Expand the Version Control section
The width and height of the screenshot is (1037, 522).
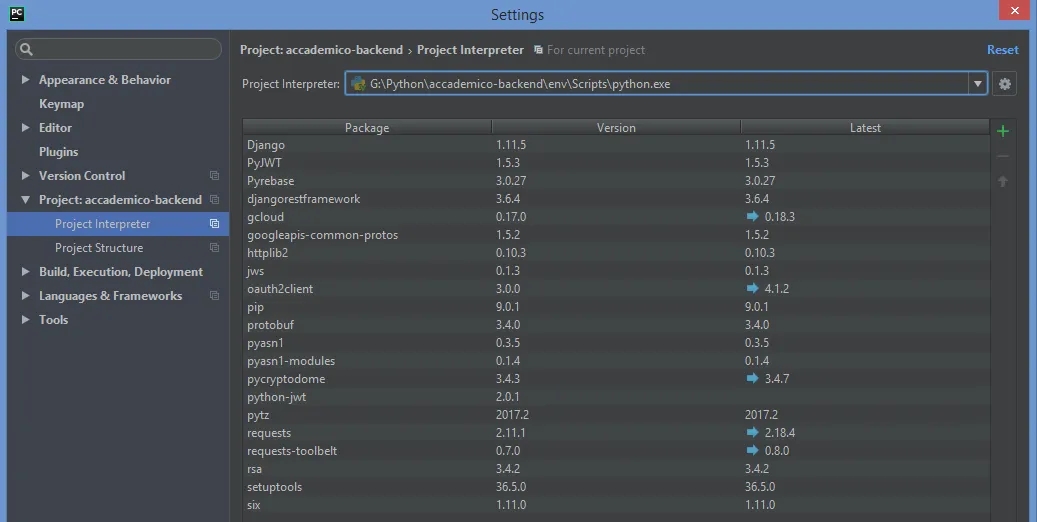pyautogui.click(x=25, y=175)
